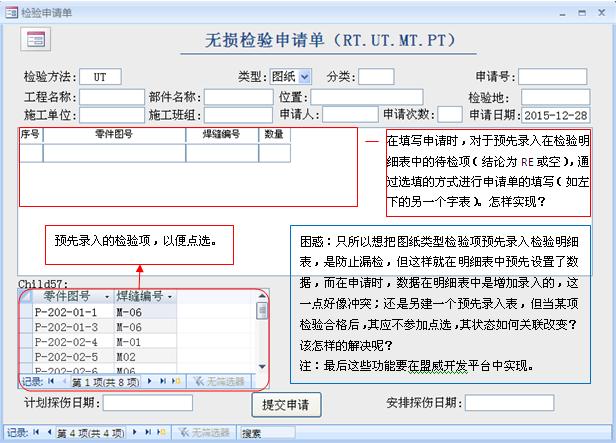Go to next record in Child57 subform
This screenshot has height=443, width=616.
pos(150,381)
